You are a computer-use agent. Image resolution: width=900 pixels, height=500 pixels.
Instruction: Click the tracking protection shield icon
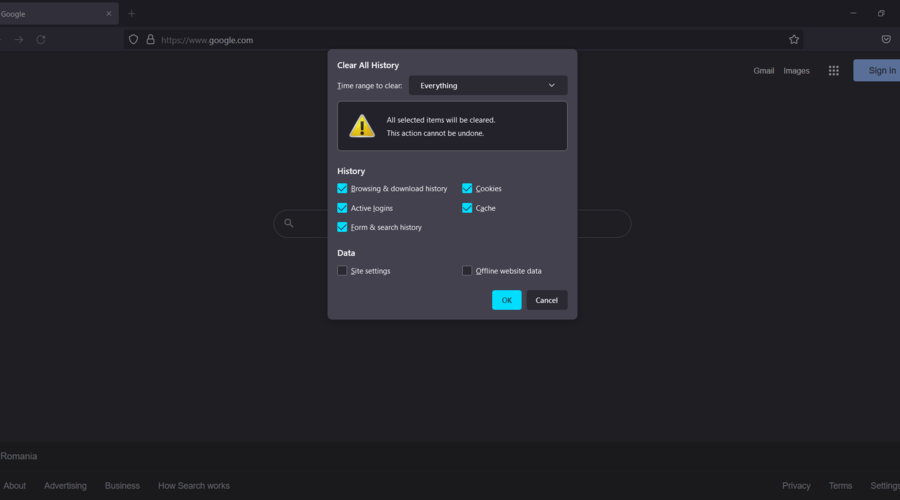point(133,40)
